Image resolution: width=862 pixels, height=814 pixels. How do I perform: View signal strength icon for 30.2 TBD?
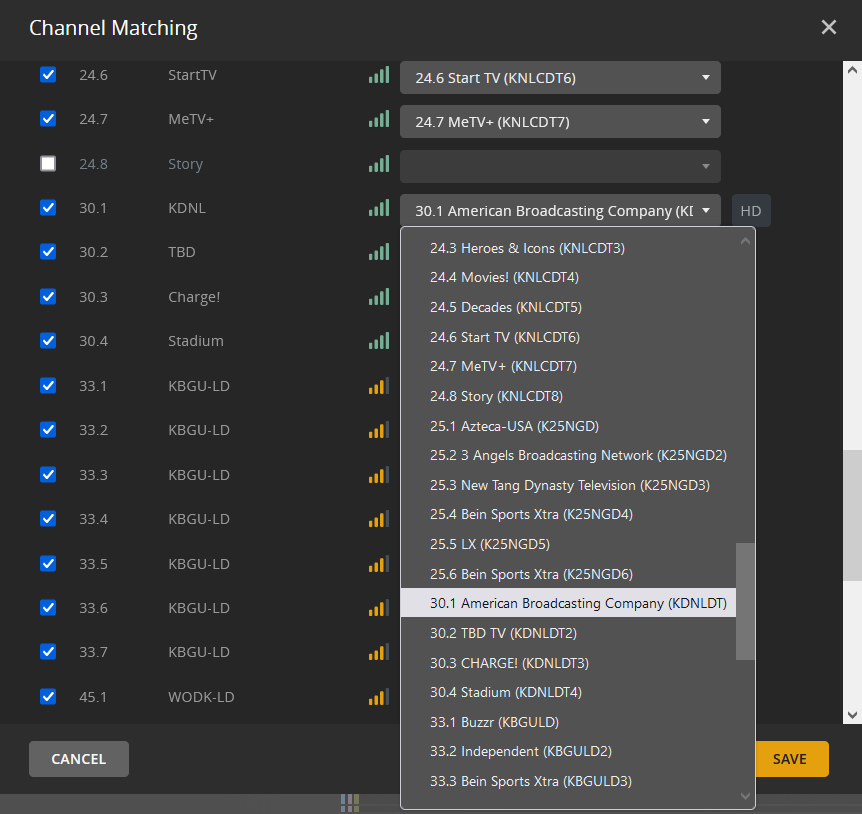379,252
